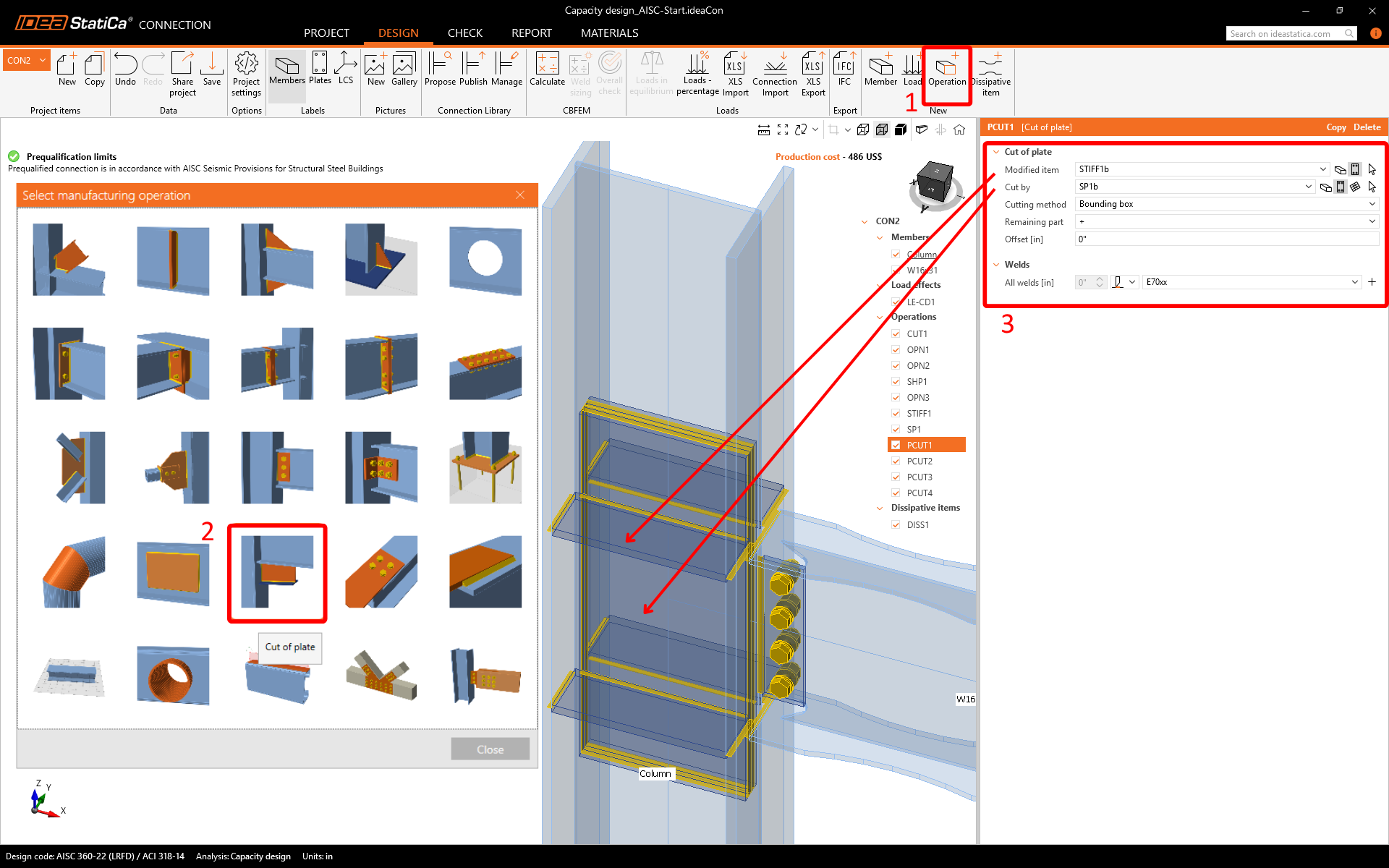Create a New picture

click(x=375, y=69)
